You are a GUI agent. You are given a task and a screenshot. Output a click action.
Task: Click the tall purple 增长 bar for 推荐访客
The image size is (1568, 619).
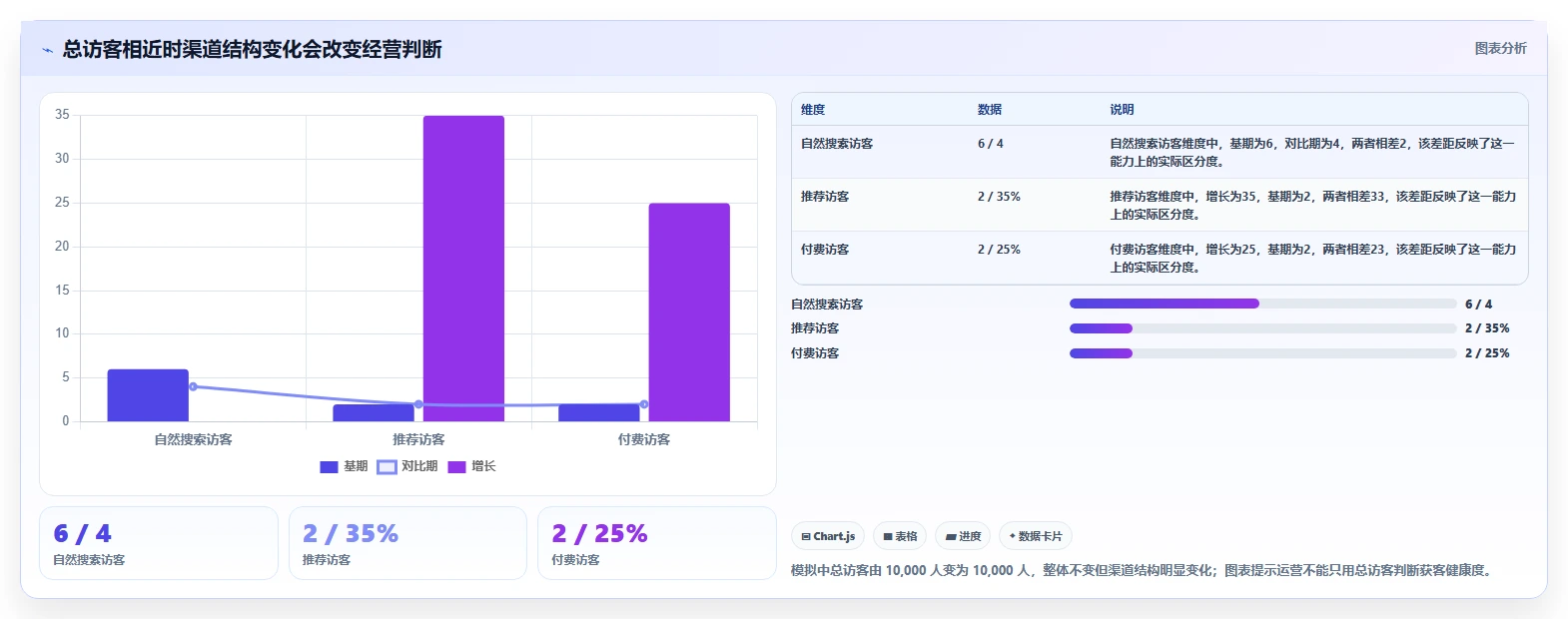click(x=463, y=269)
